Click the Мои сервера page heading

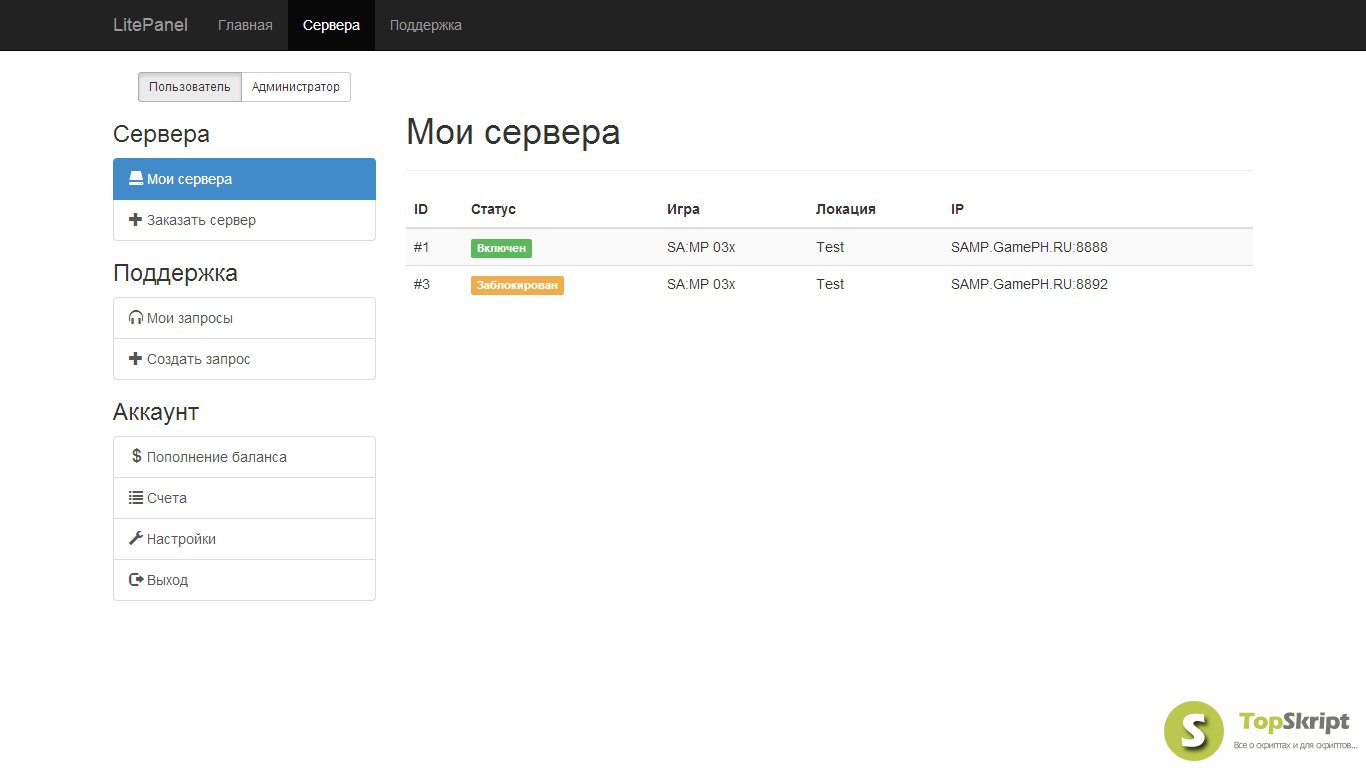513,132
